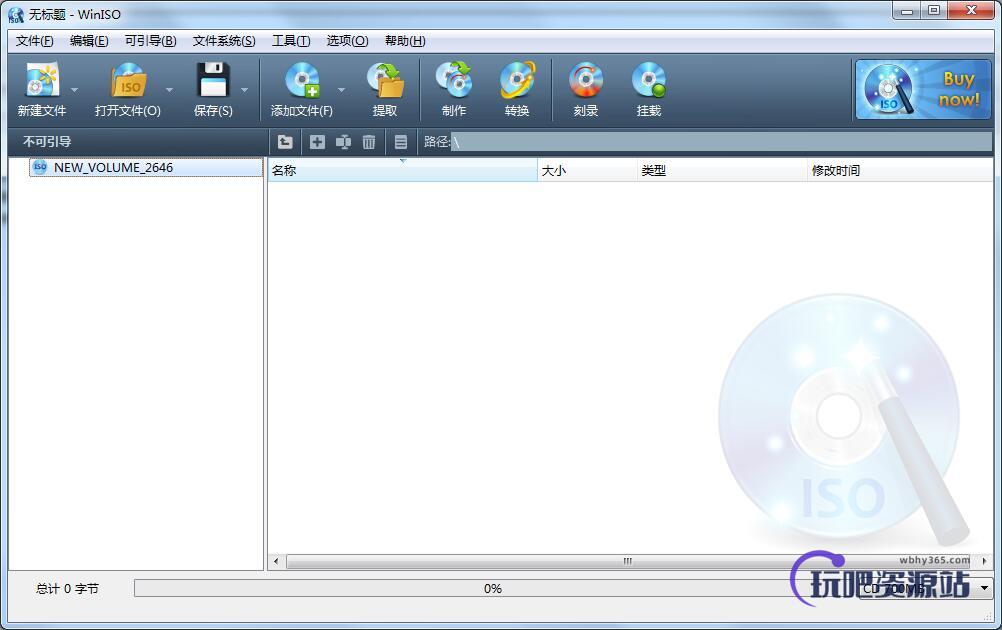Open the dropdown arrow beside New File
The width and height of the screenshot is (1002, 630).
point(75,89)
